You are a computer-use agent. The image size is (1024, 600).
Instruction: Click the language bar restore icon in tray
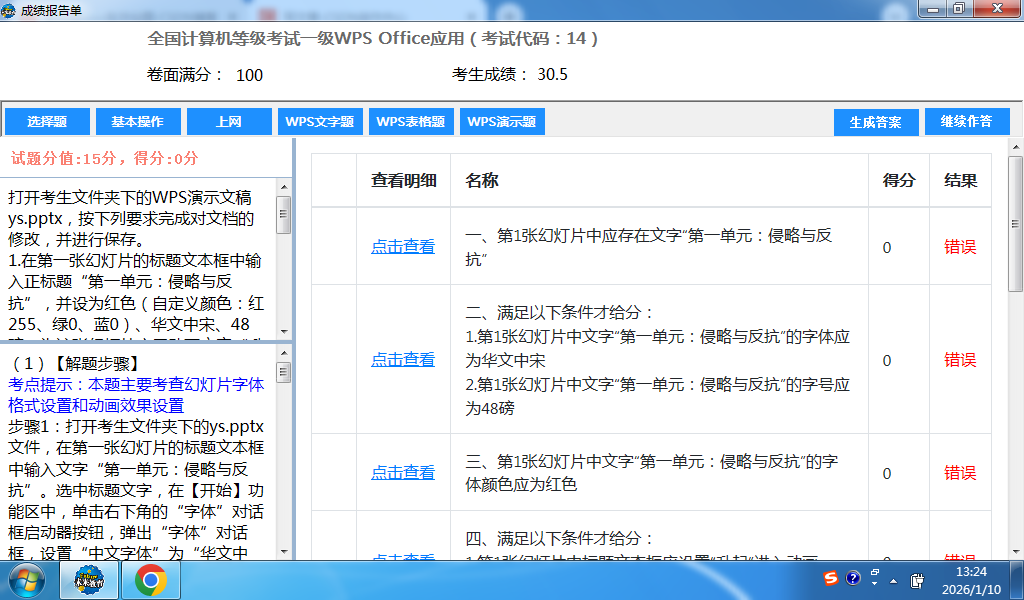pos(874,573)
